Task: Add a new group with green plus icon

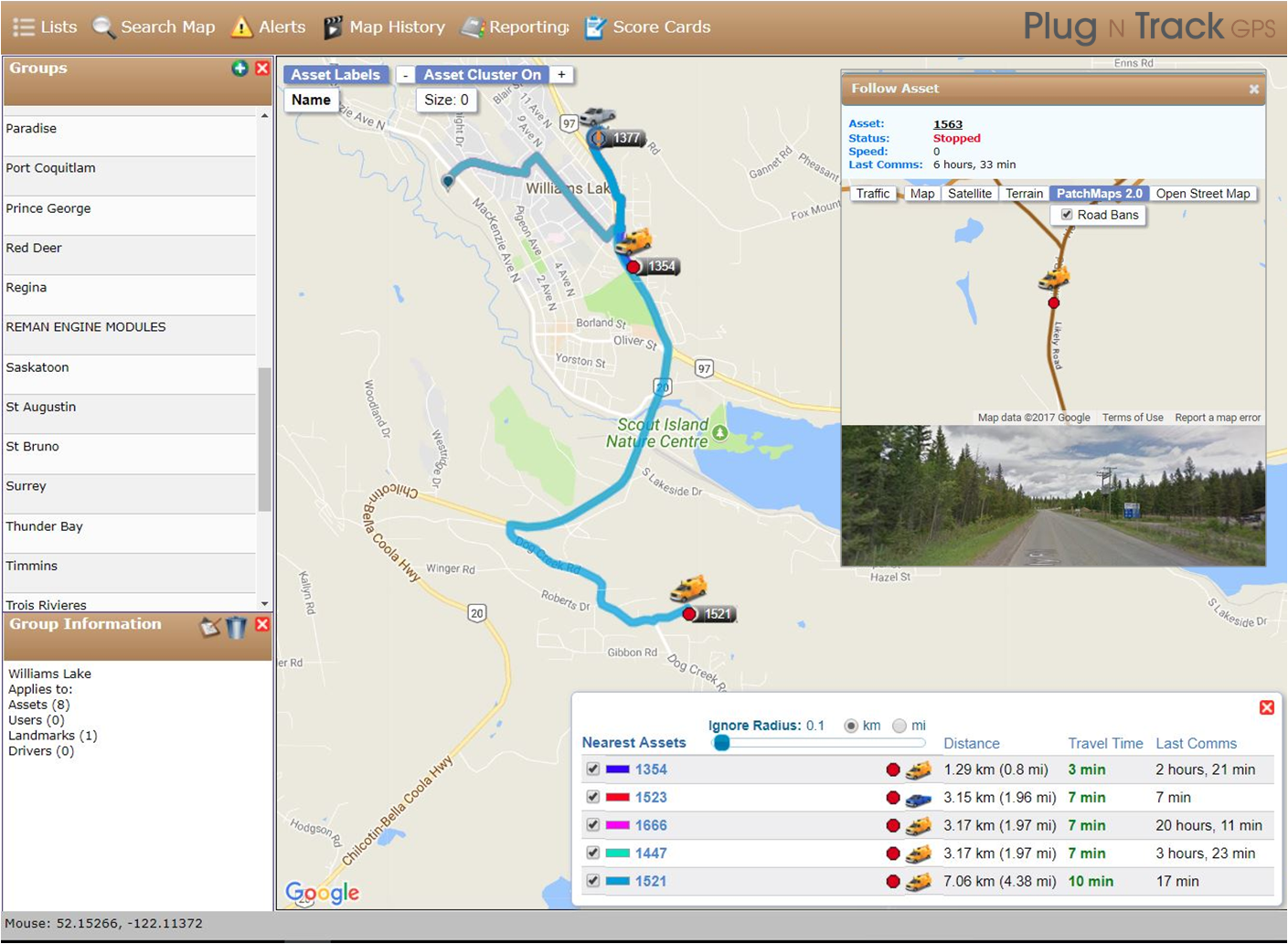Action: pos(240,69)
